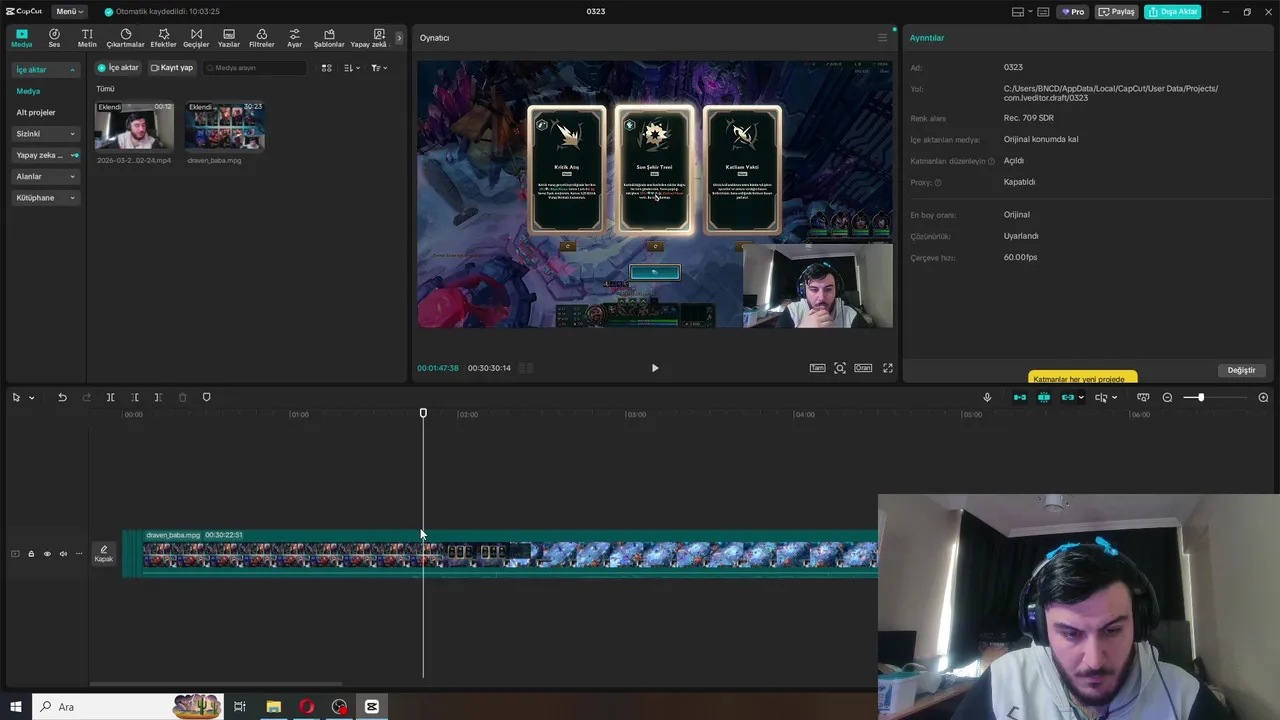Expand the Kütüphane sidebar section
Screen dimensions: 1280x720
[45, 198]
